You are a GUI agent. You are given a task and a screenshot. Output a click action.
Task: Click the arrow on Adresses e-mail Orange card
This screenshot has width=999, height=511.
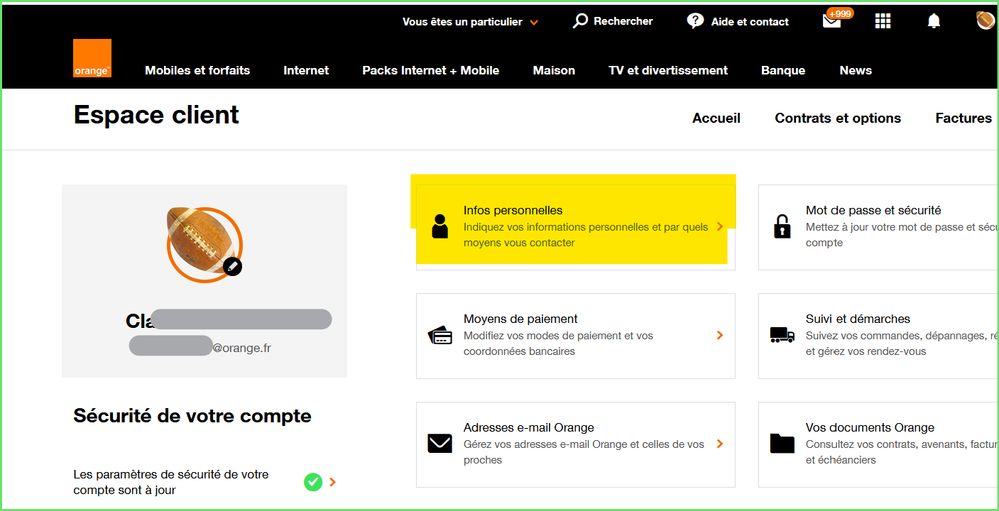pos(720,443)
